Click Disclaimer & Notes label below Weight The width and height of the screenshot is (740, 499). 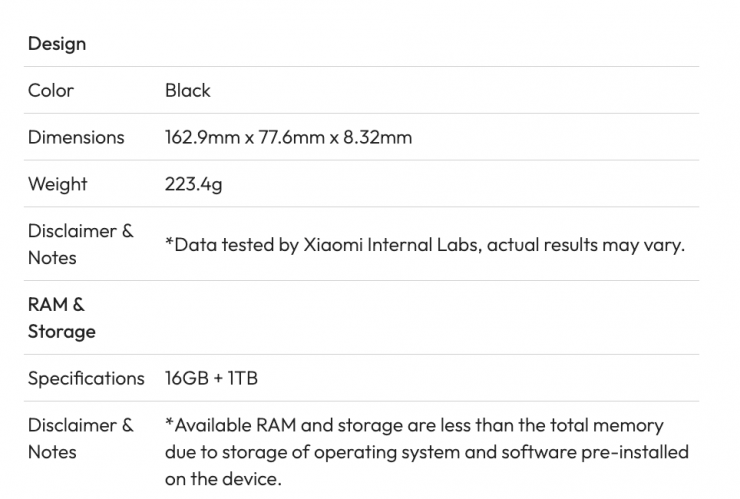(x=80, y=244)
